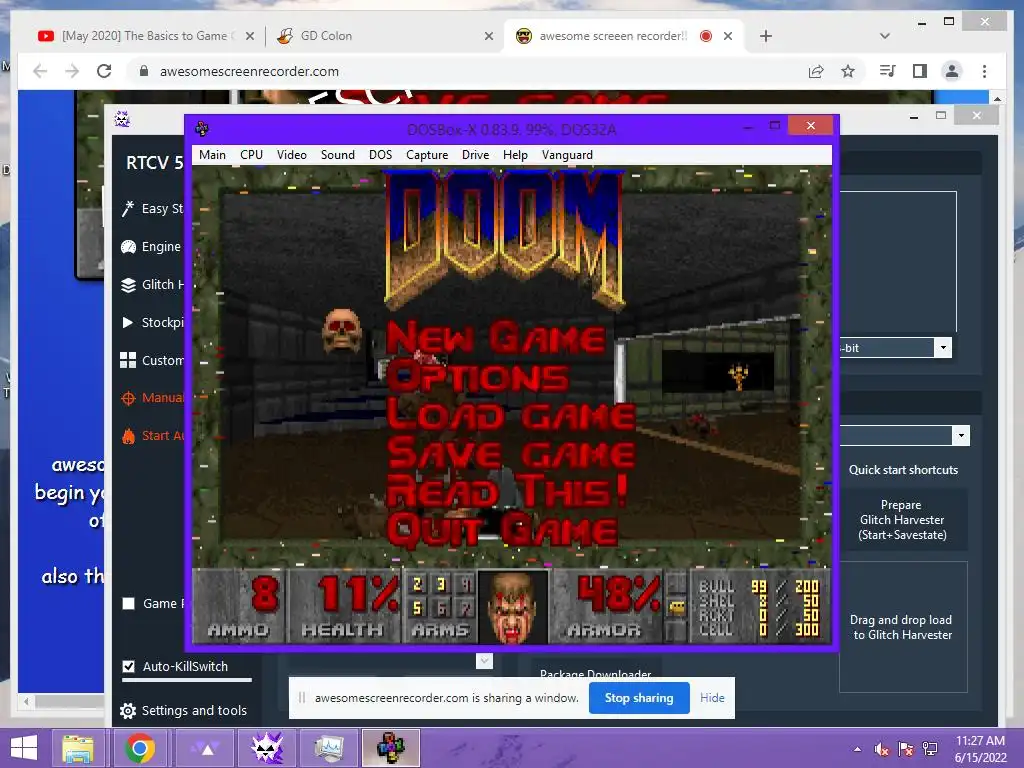
Task: Open the DOSBox-X taskbar icon
Action: [x=391, y=748]
